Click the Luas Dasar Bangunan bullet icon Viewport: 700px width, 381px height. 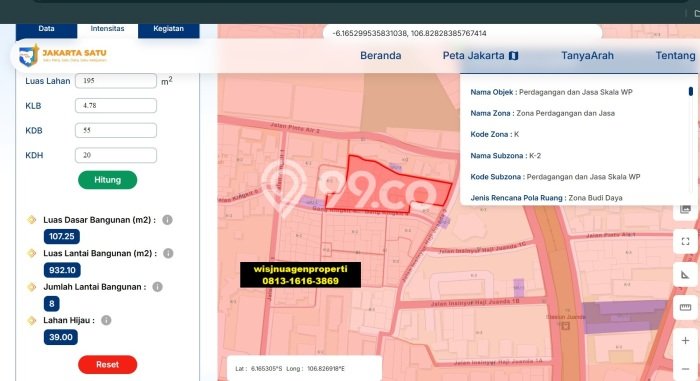coord(32,220)
